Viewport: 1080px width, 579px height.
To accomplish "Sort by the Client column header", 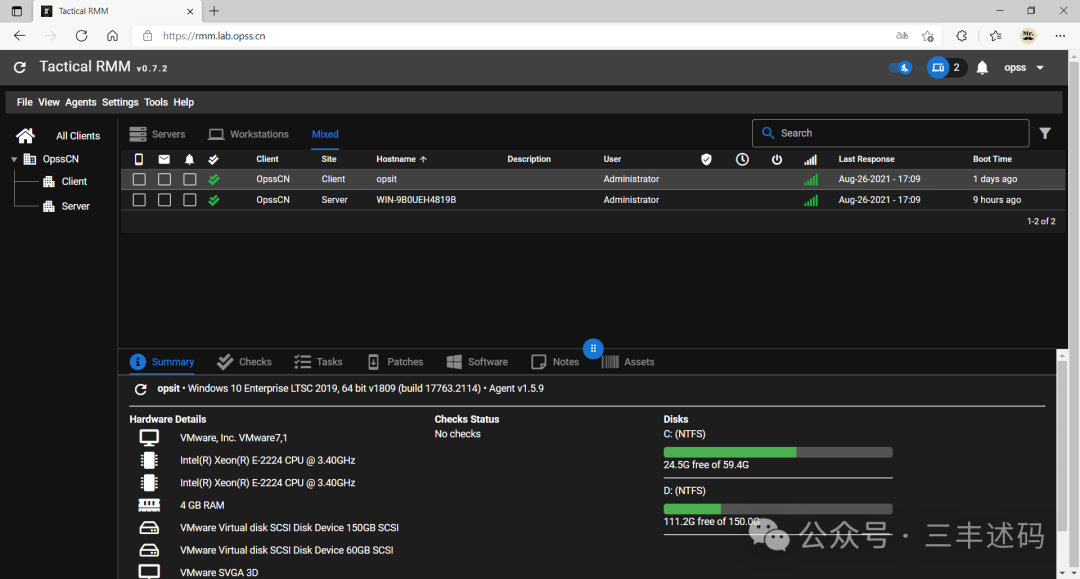I will pos(267,159).
